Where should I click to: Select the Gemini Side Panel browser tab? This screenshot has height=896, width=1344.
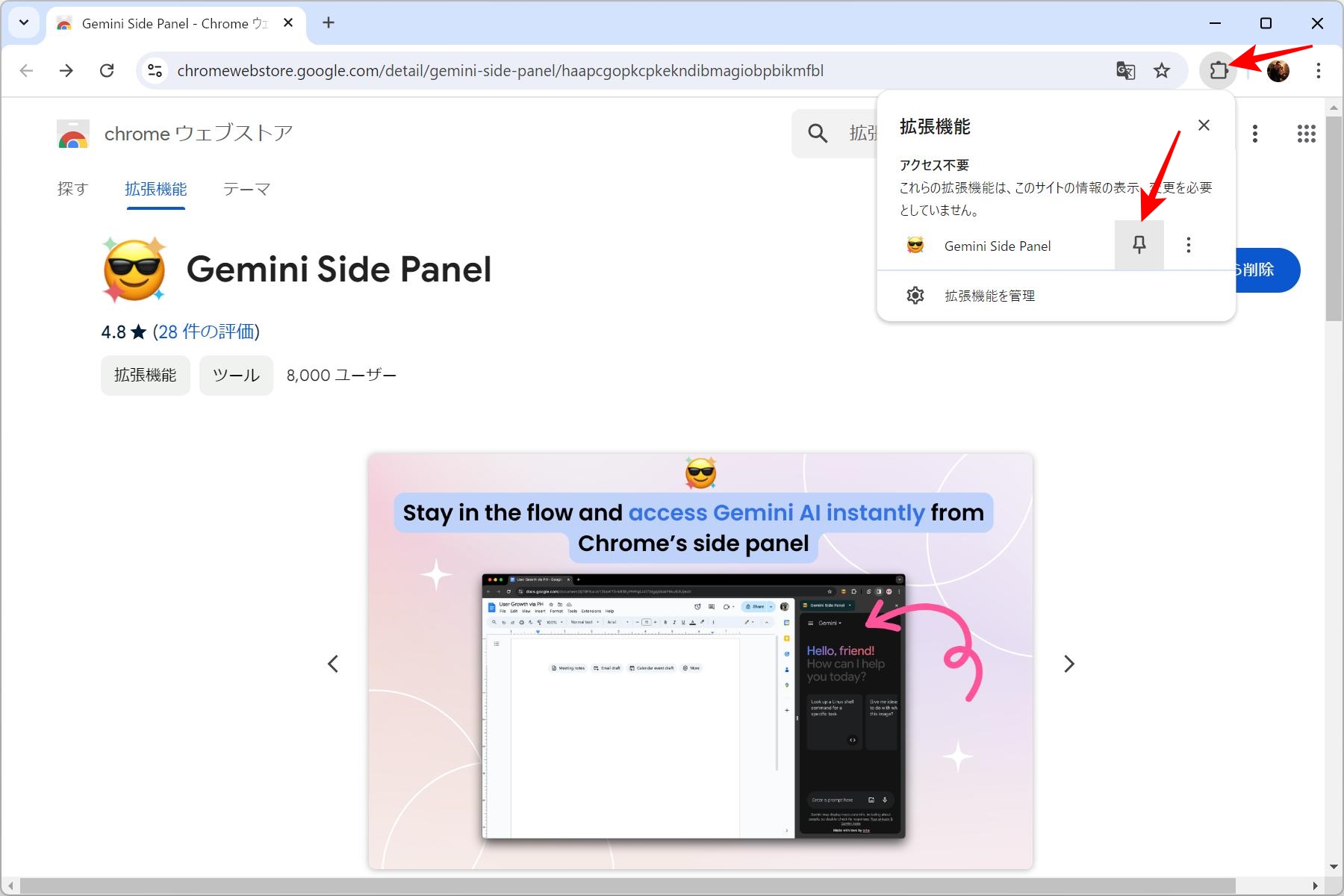click(176, 24)
